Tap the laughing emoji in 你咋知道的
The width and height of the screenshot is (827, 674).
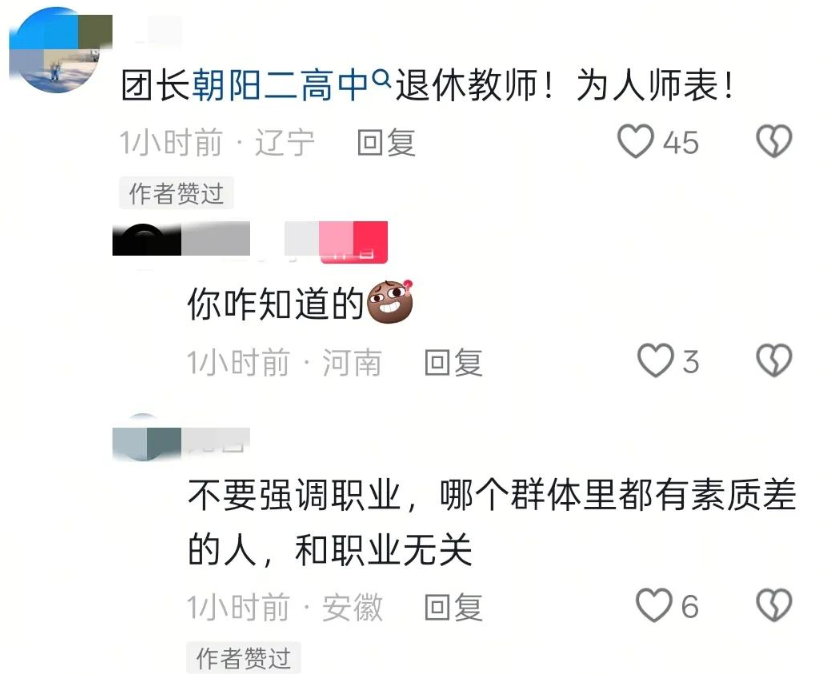[390, 302]
